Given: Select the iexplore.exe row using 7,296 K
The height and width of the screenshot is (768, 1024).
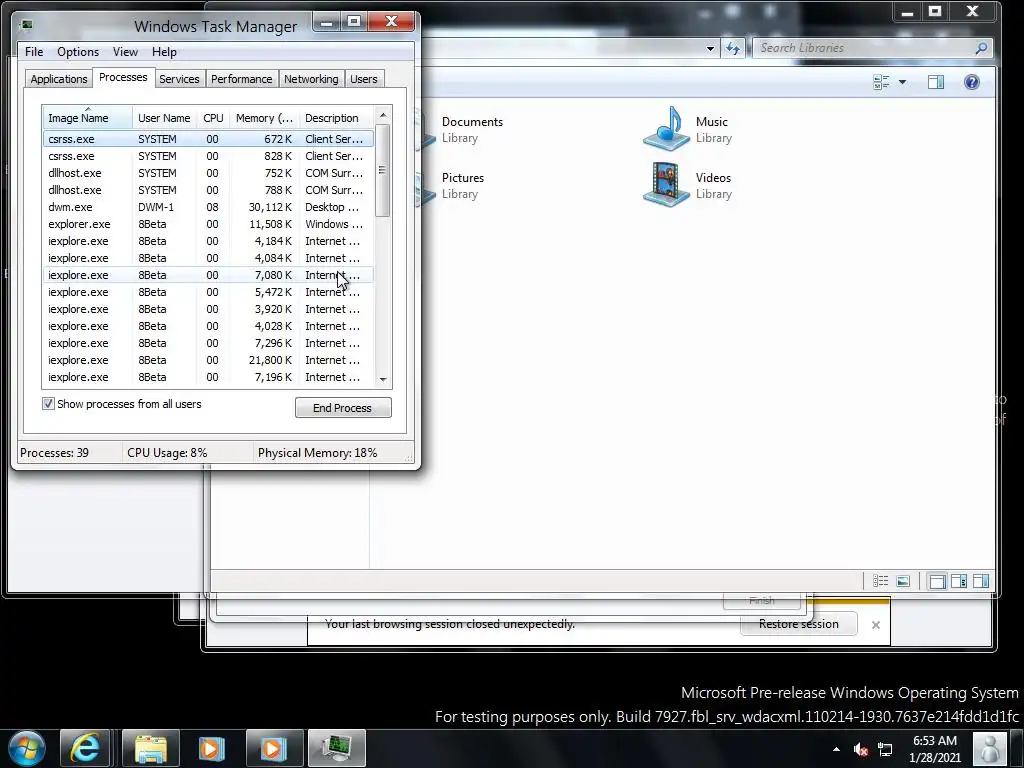Looking at the screenshot, I should point(208,343).
